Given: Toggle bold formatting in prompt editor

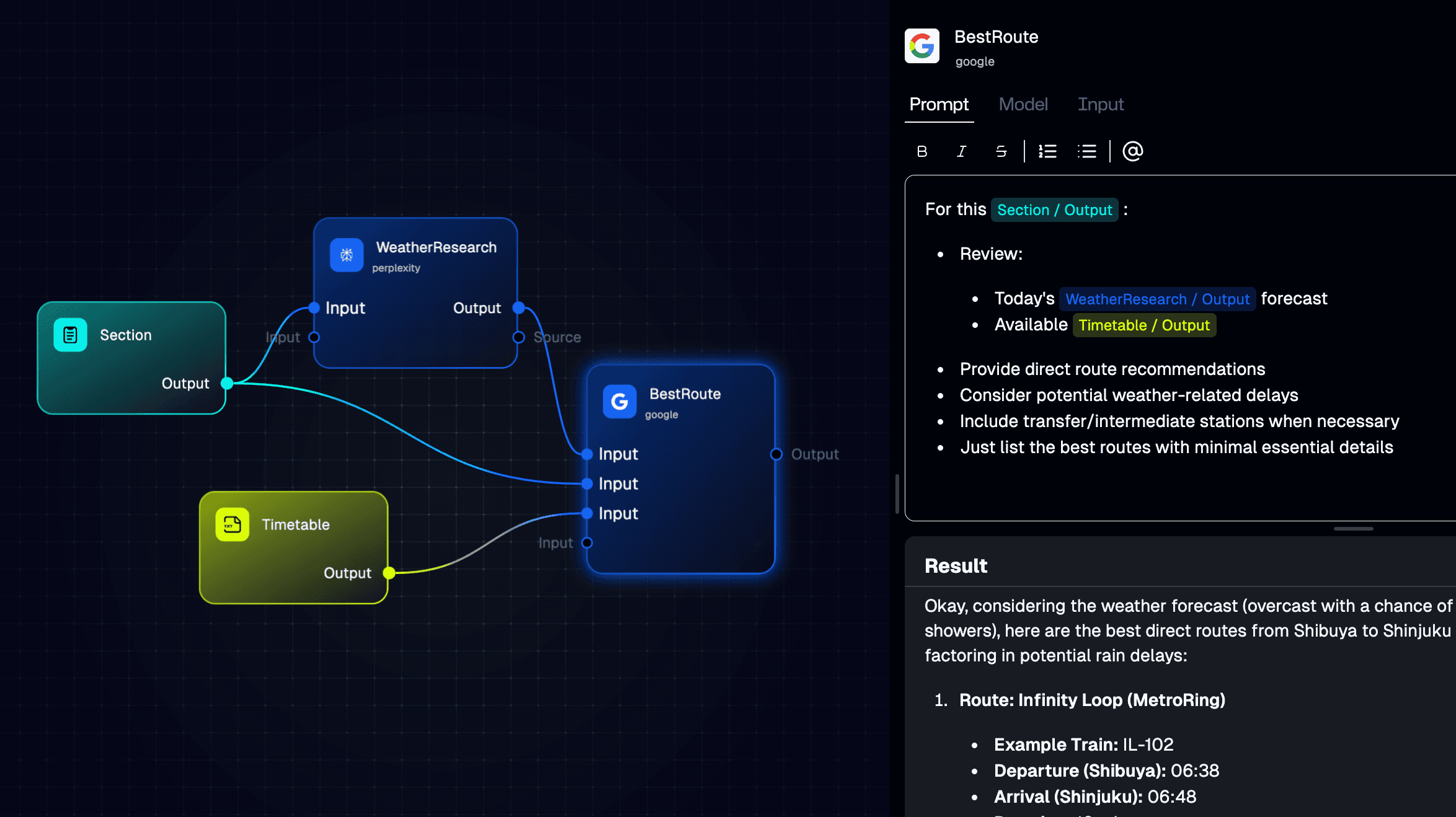Looking at the screenshot, I should [x=922, y=151].
